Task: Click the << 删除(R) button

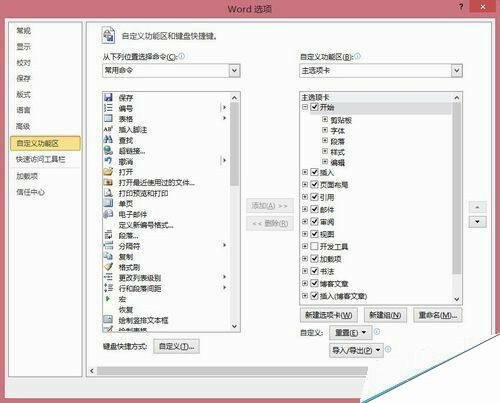Action: 270,224
